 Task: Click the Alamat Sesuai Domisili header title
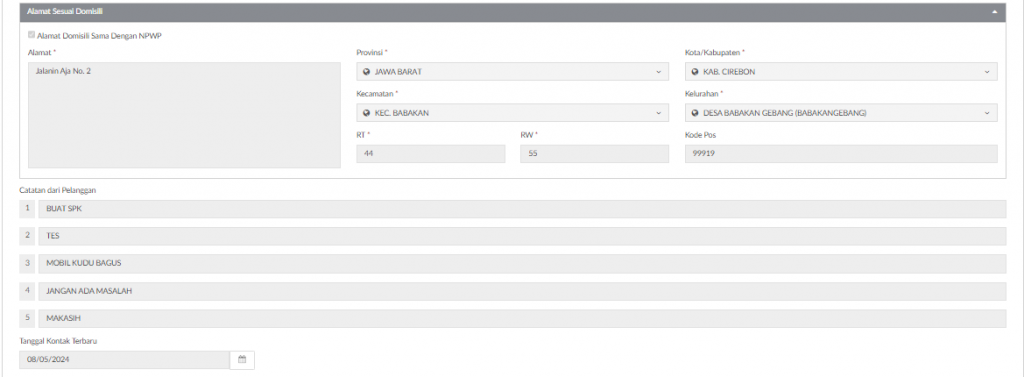coord(65,12)
